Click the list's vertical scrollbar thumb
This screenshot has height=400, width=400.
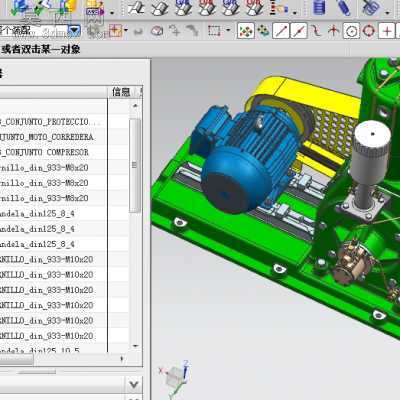[x=135, y=165]
